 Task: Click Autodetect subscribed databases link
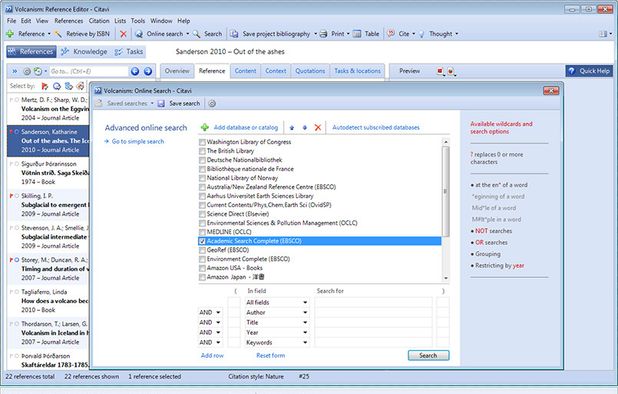click(376, 128)
